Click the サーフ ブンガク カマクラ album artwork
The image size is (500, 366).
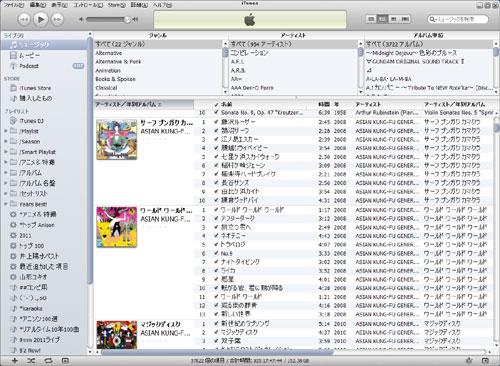[x=117, y=140]
